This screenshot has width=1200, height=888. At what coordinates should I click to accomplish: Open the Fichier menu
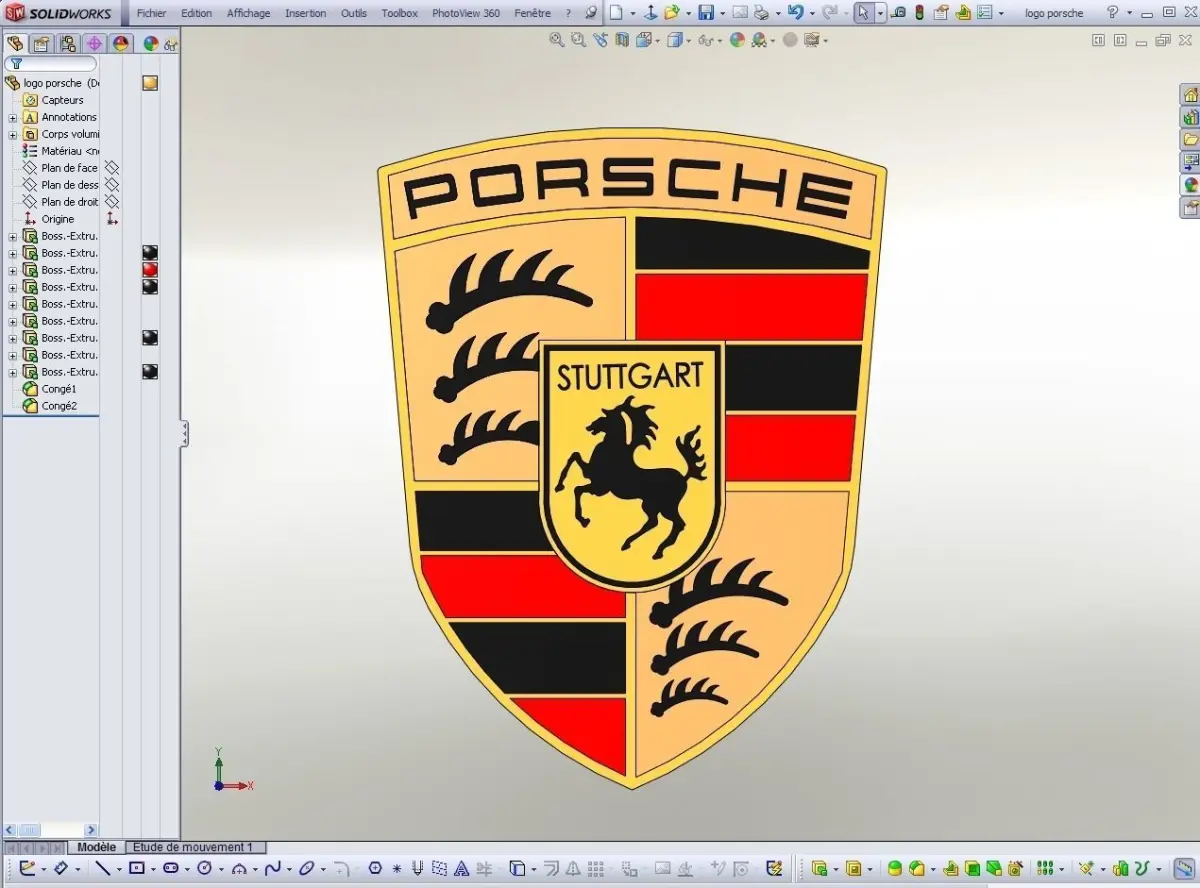tap(151, 13)
